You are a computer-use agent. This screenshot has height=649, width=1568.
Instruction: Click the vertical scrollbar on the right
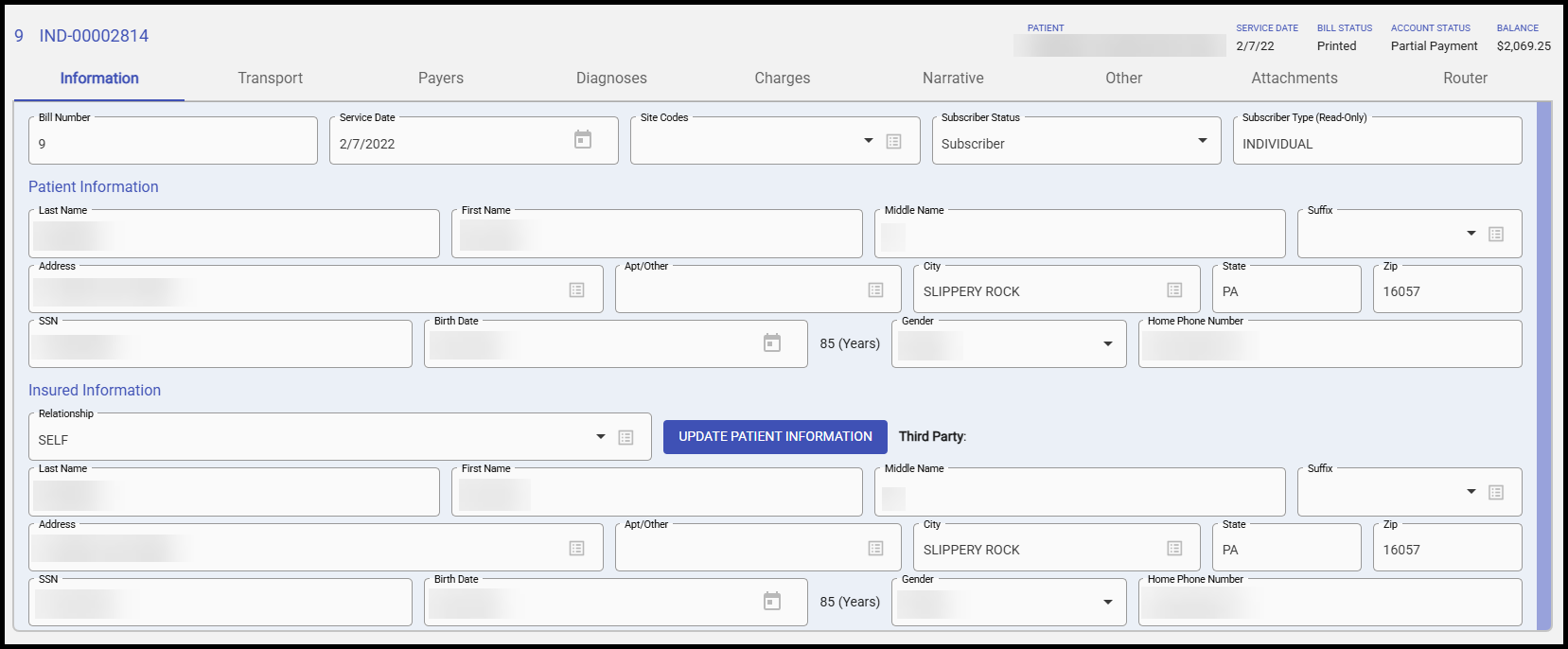point(1544,364)
